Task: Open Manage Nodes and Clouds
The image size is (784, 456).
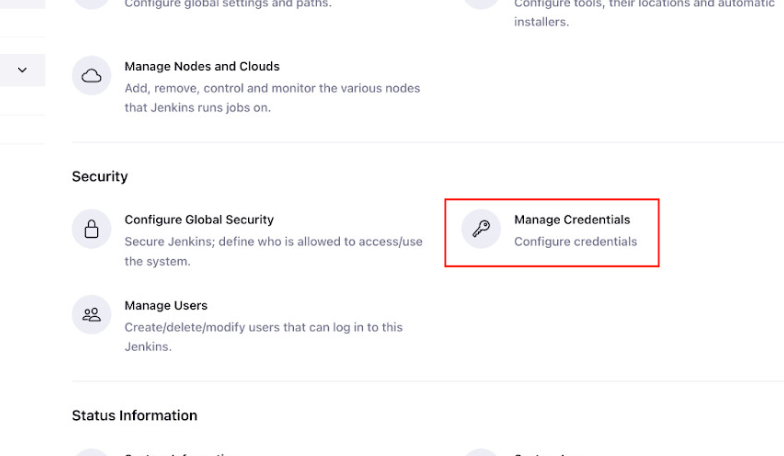Action: point(202,67)
